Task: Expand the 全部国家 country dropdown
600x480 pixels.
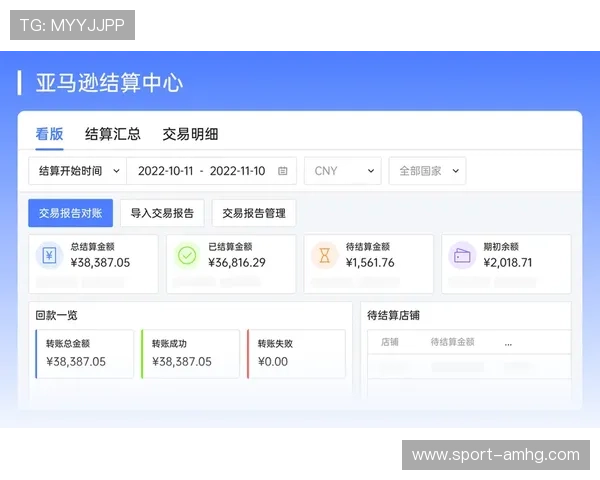Action: point(427,171)
